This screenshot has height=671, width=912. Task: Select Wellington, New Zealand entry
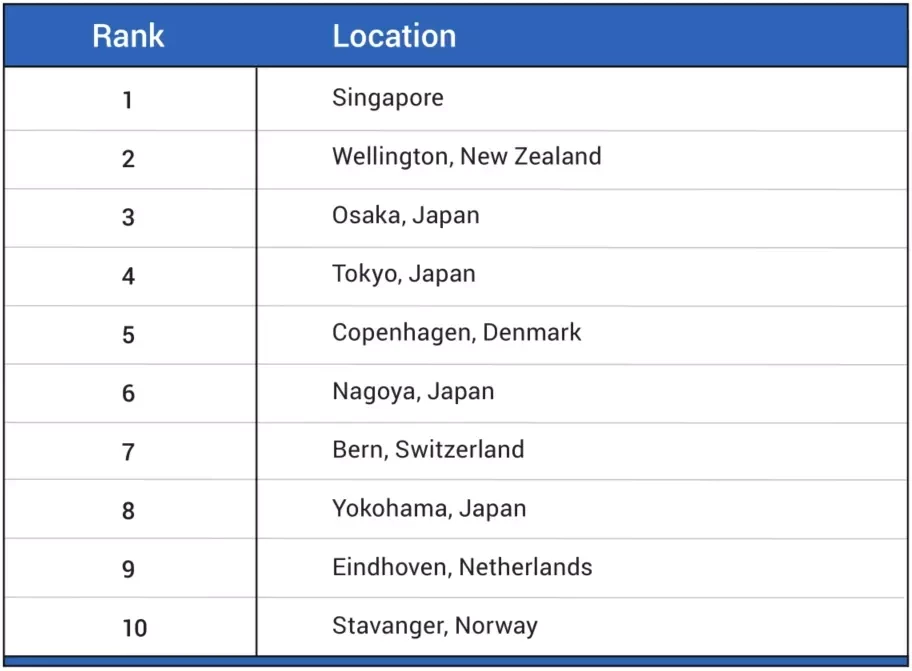(466, 156)
